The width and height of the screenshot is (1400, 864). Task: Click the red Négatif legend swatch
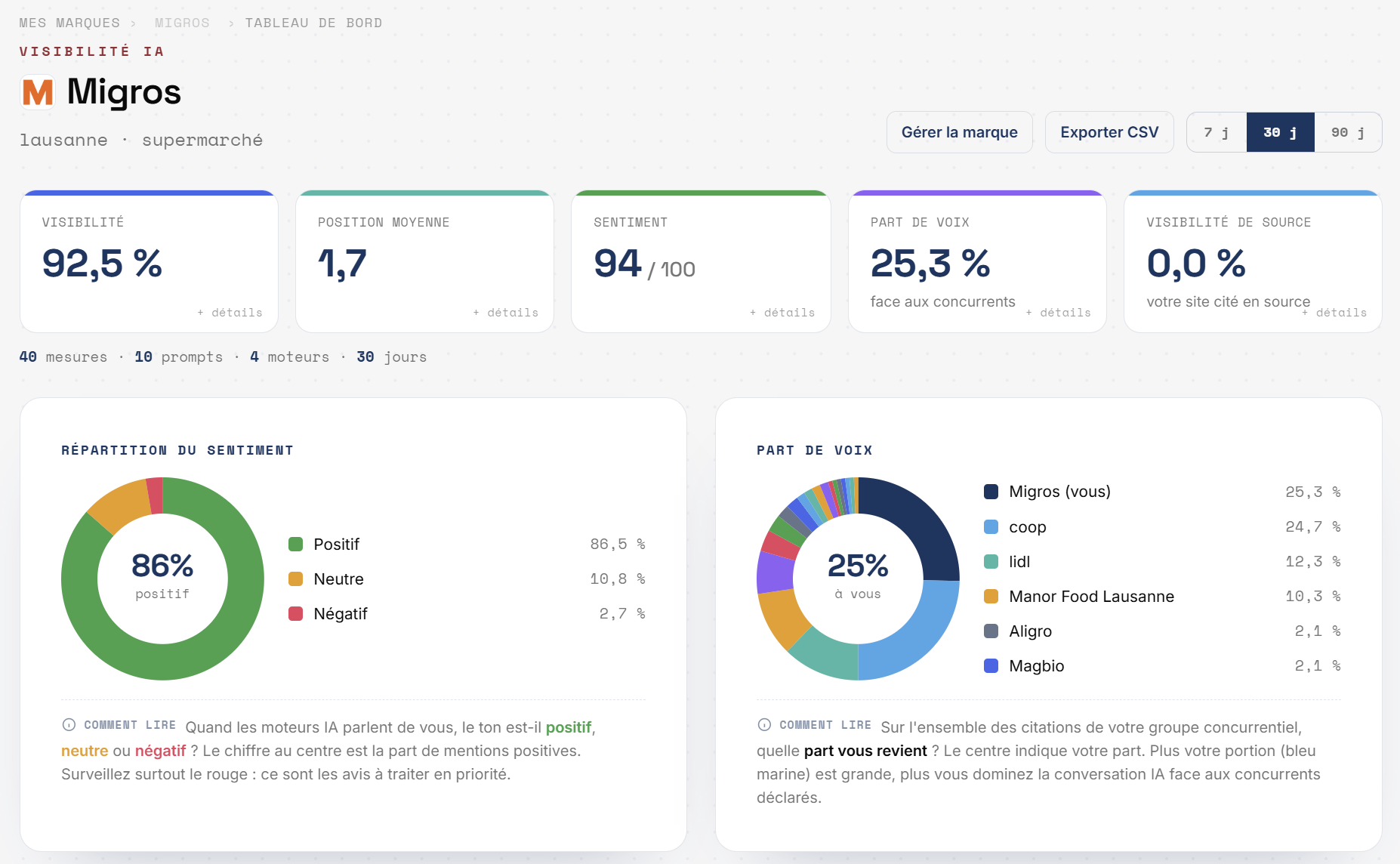pos(296,614)
